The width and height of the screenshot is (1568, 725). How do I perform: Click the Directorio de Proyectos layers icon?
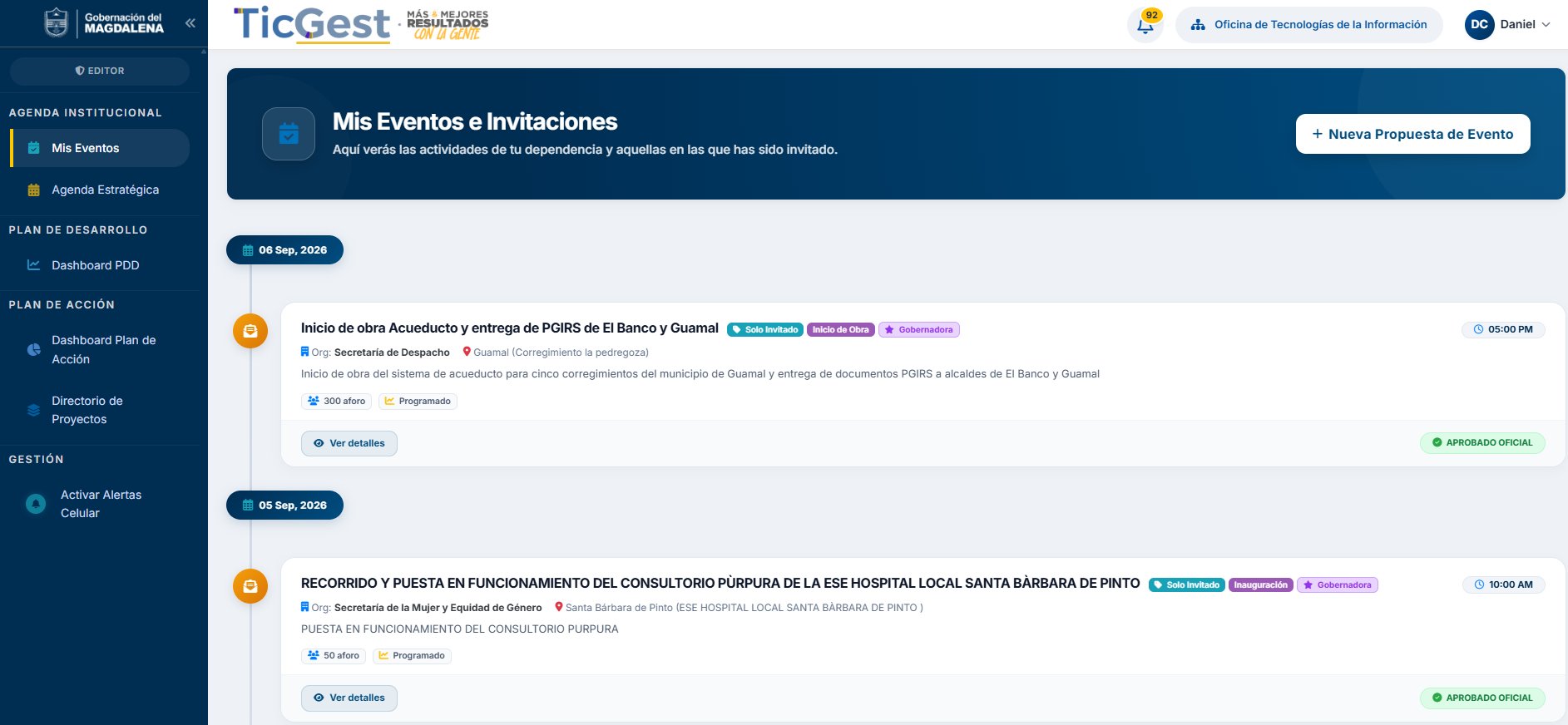[x=34, y=410]
